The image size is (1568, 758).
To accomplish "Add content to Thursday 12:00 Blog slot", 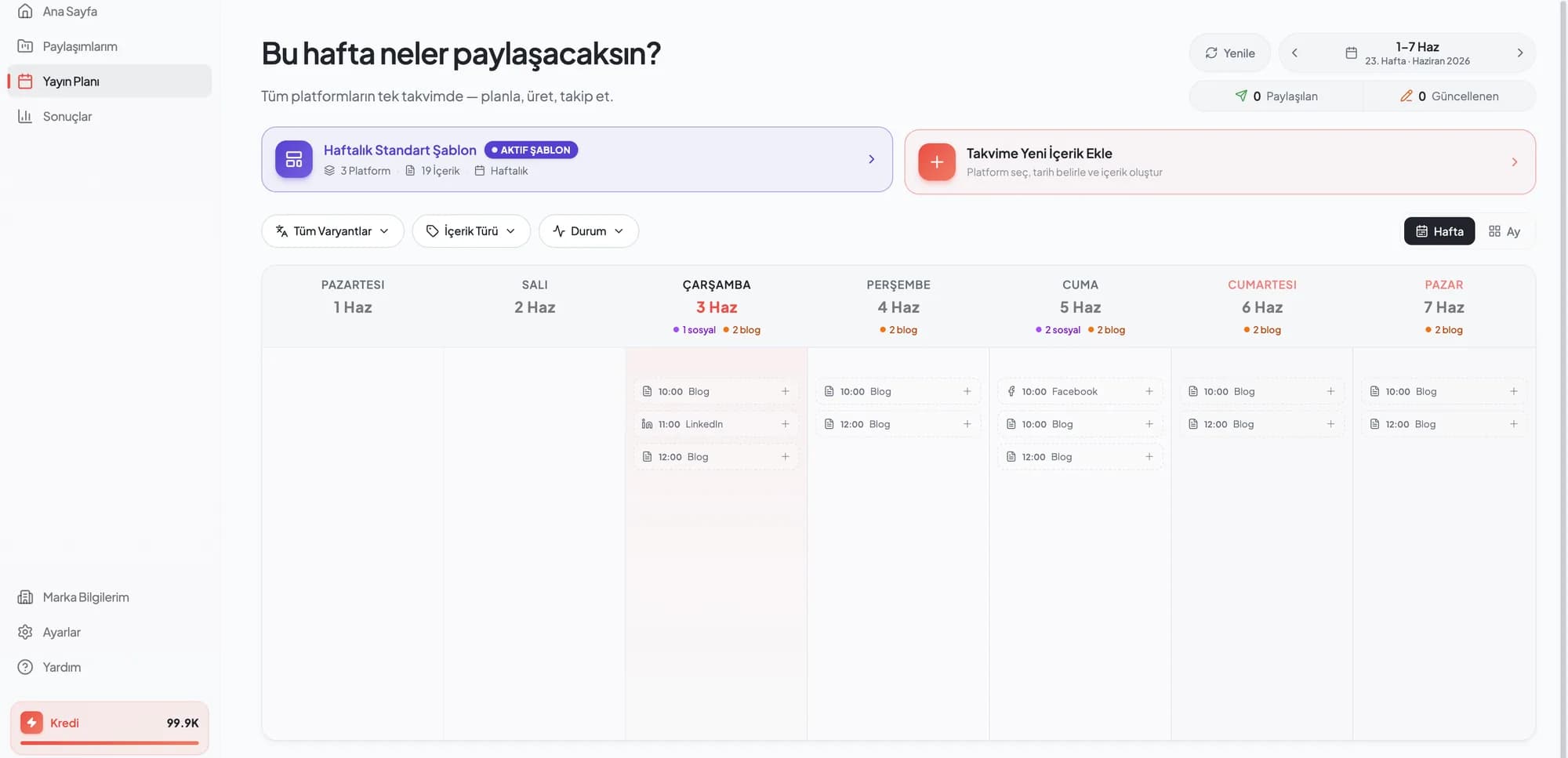I will [967, 424].
